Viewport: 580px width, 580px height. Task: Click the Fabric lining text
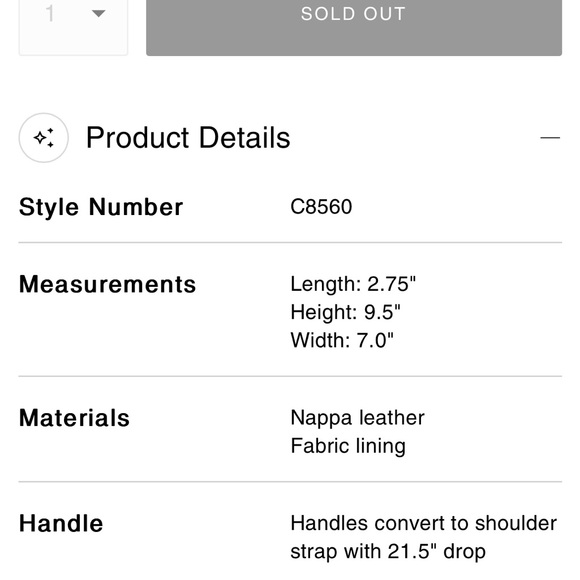click(348, 446)
